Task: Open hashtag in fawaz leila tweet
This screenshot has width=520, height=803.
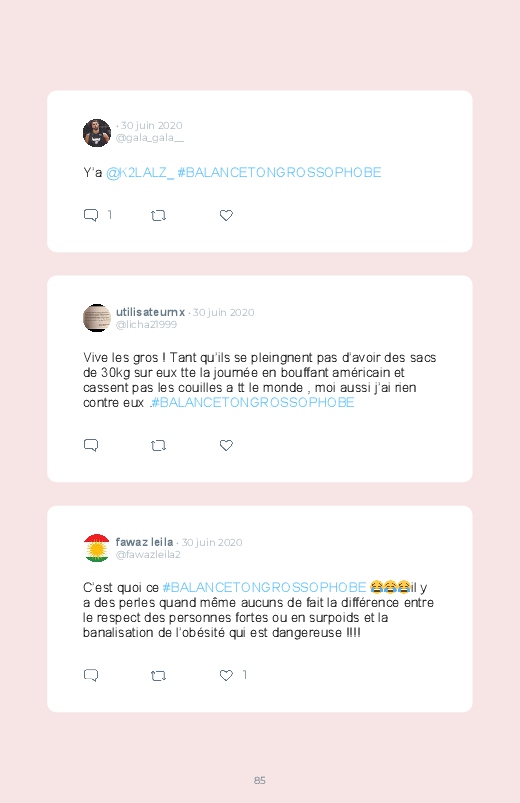Action: click(264, 587)
